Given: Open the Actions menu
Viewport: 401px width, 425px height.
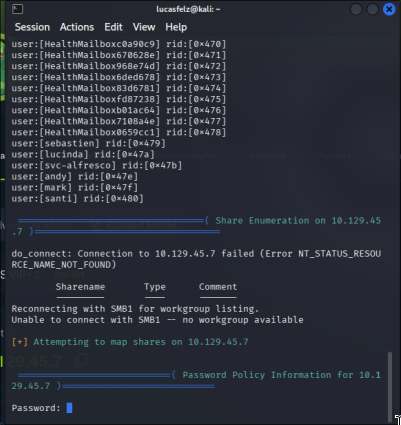Looking at the screenshot, I should 77,27.
